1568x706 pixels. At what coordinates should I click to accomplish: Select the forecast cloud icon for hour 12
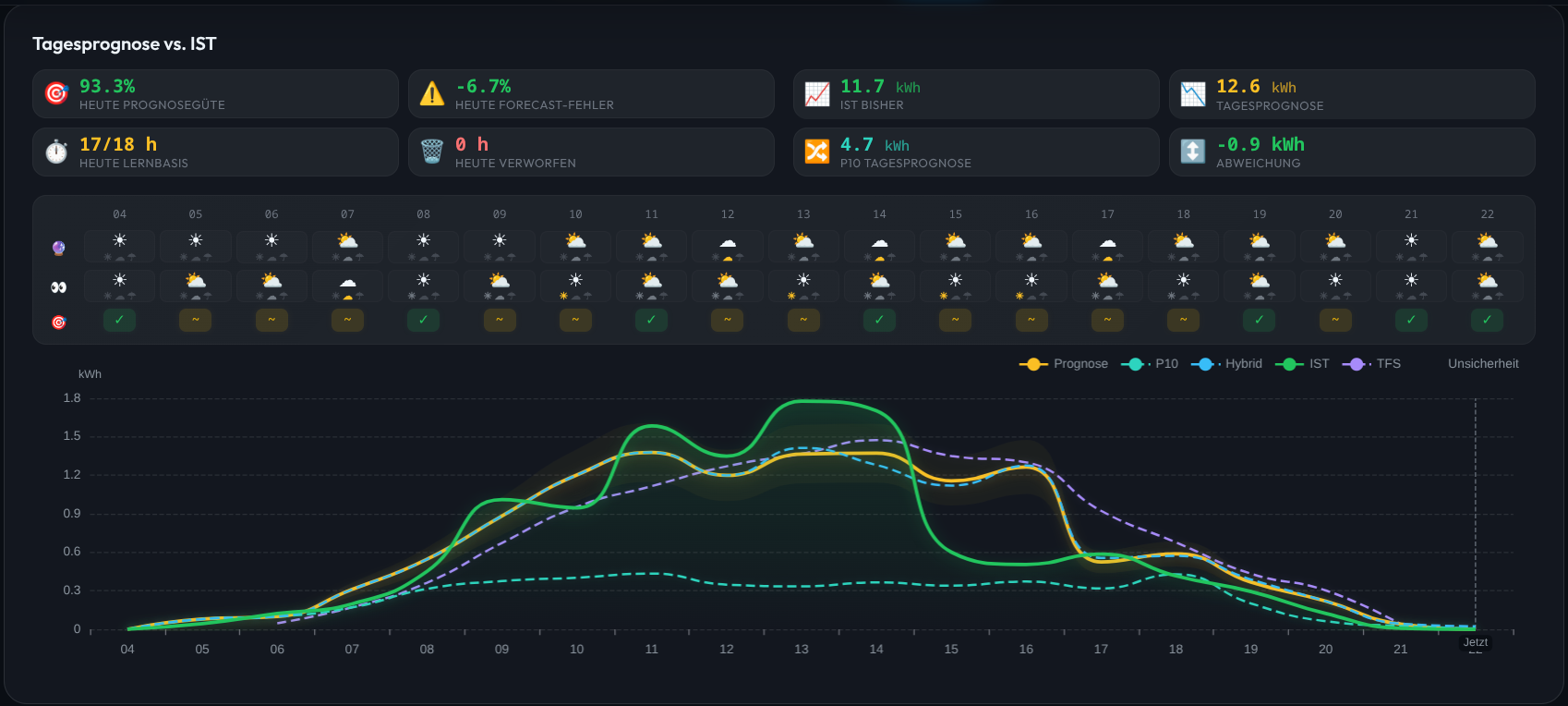pyautogui.click(x=728, y=242)
